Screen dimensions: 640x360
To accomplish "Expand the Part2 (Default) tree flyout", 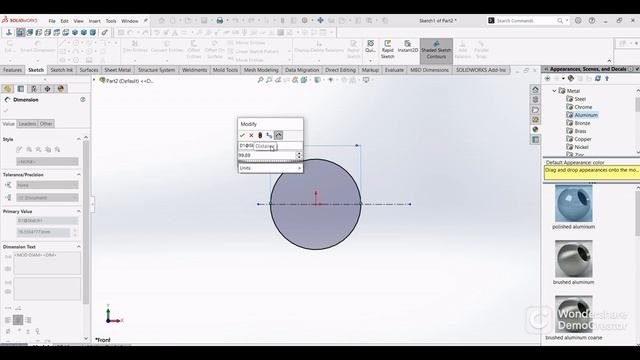I will point(95,81).
